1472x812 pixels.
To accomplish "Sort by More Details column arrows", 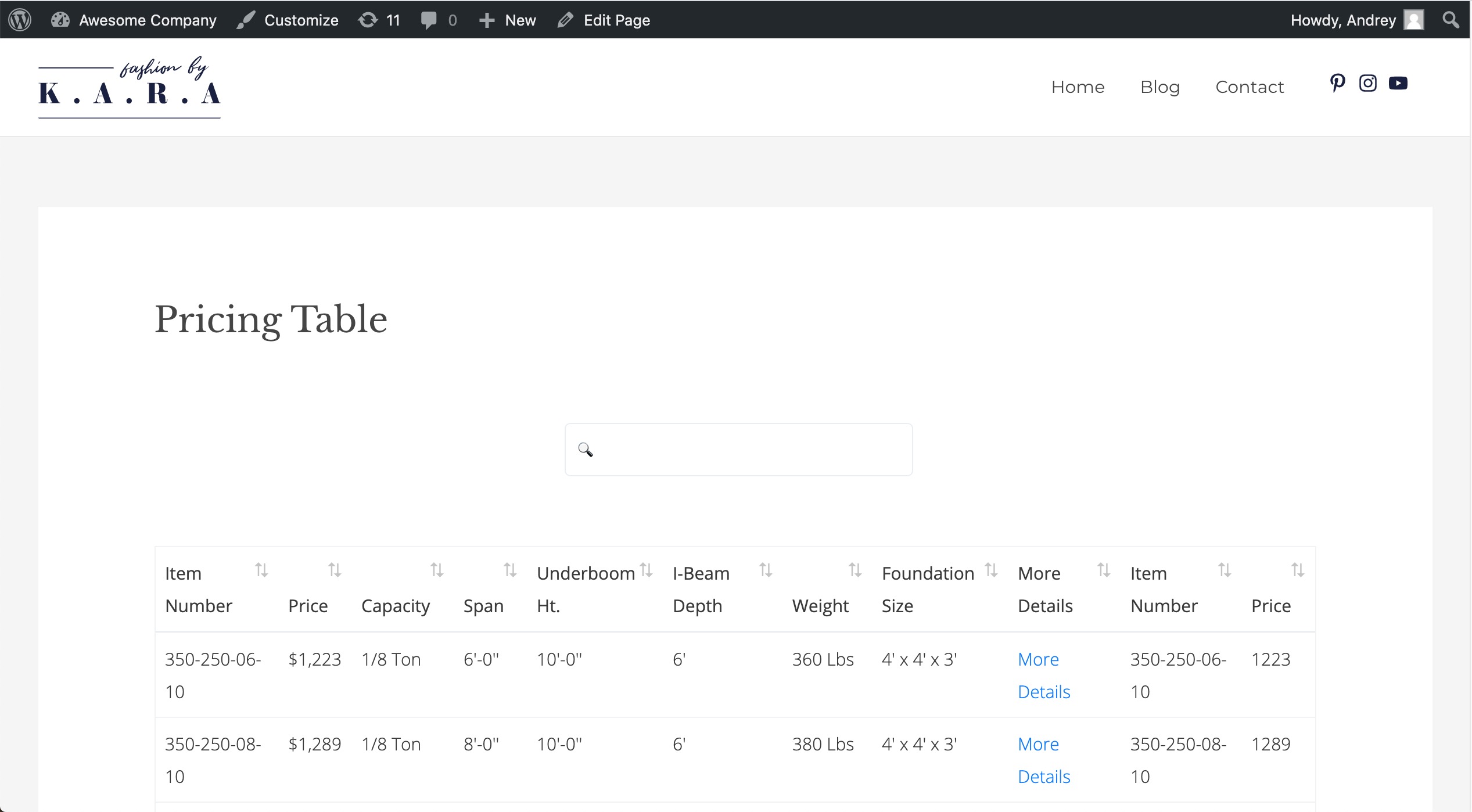I will (1104, 570).
